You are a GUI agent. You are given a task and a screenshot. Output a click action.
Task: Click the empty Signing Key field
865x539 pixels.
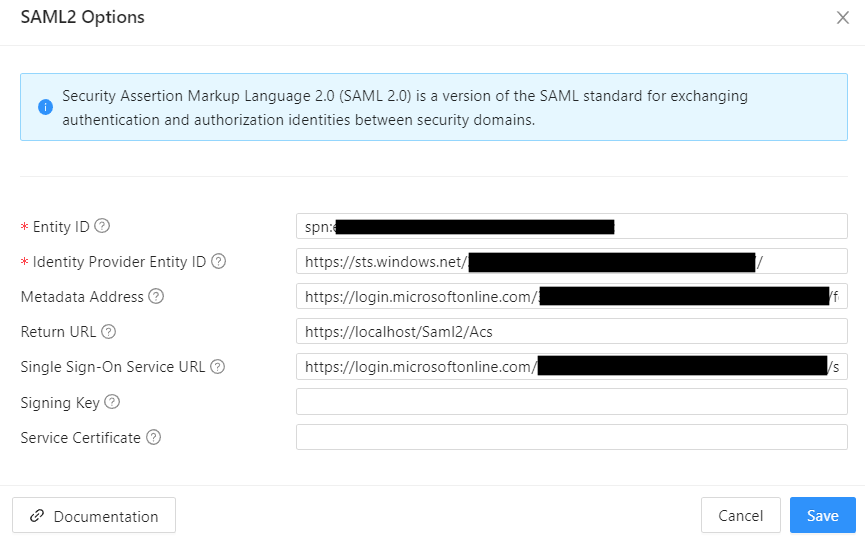point(571,402)
